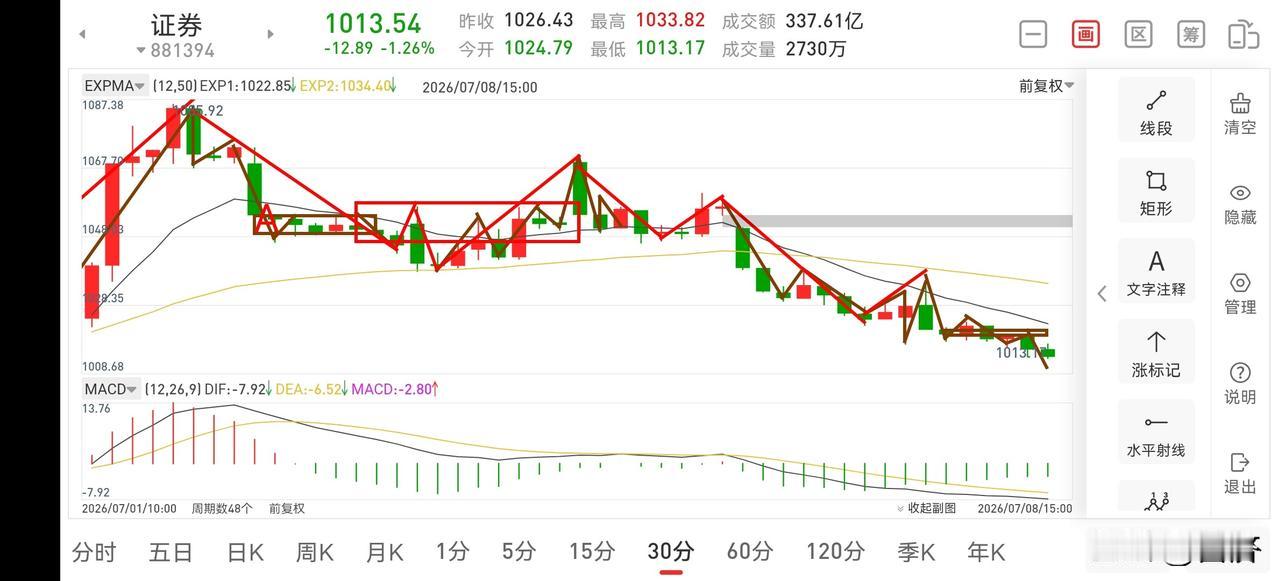Switch to the 60分 period tab
The height and width of the screenshot is (581, 1278).
click(749, 552)
